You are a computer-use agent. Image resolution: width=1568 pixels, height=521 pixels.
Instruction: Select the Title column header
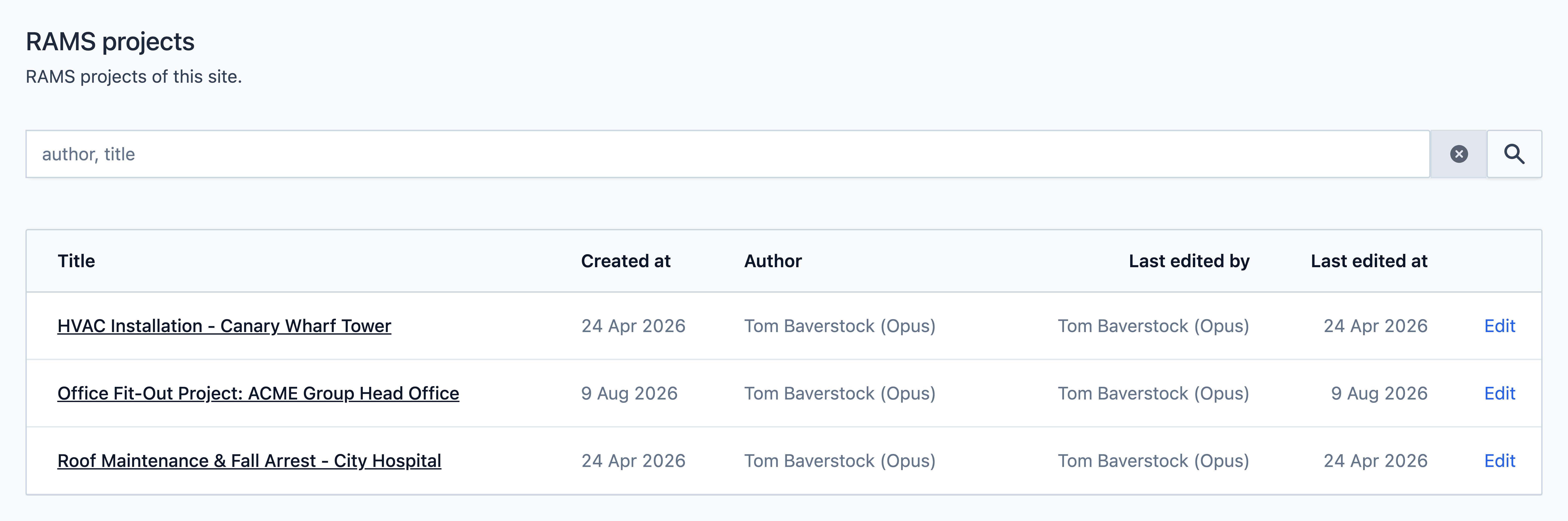click(x=76, y=261)
